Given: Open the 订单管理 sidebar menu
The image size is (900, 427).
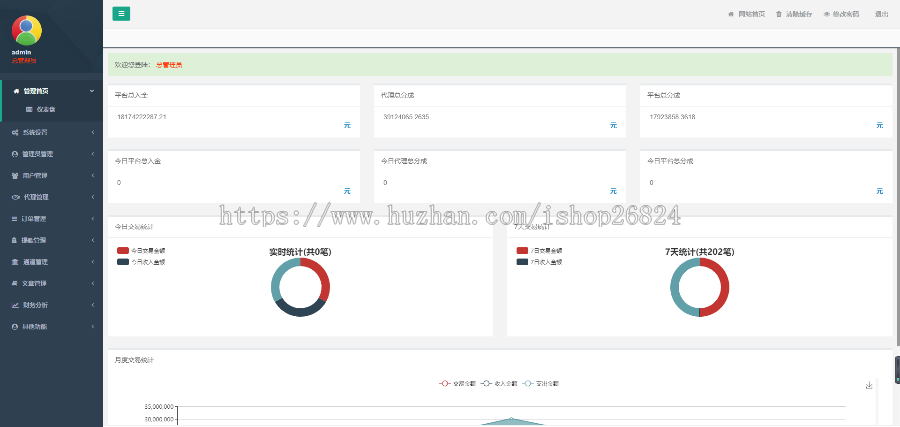Looking at the screenshot, I should tap(52, 219).
